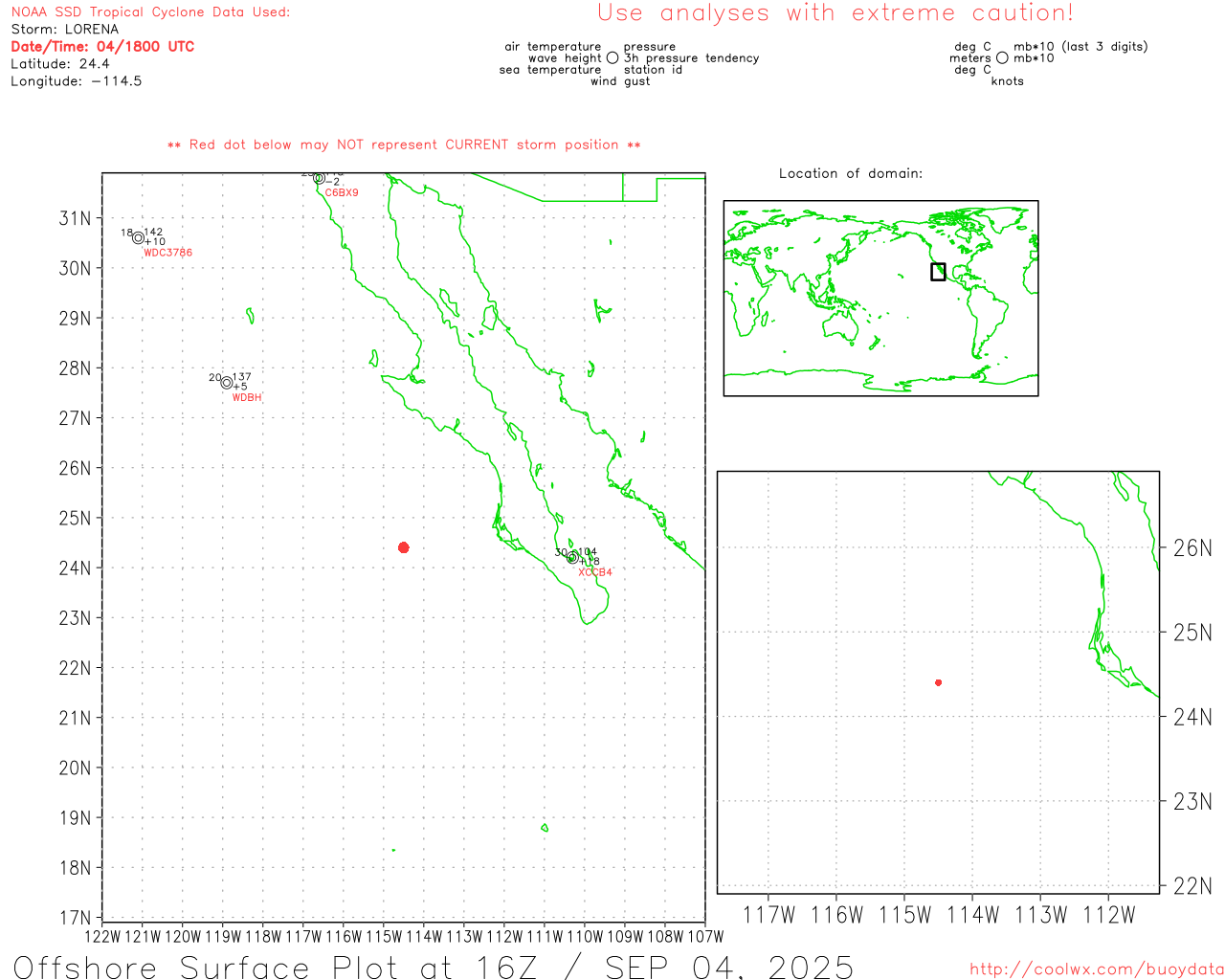Click the small red storm dot on the zoomed inset map

pyautogui.click(x=938, y=682)
